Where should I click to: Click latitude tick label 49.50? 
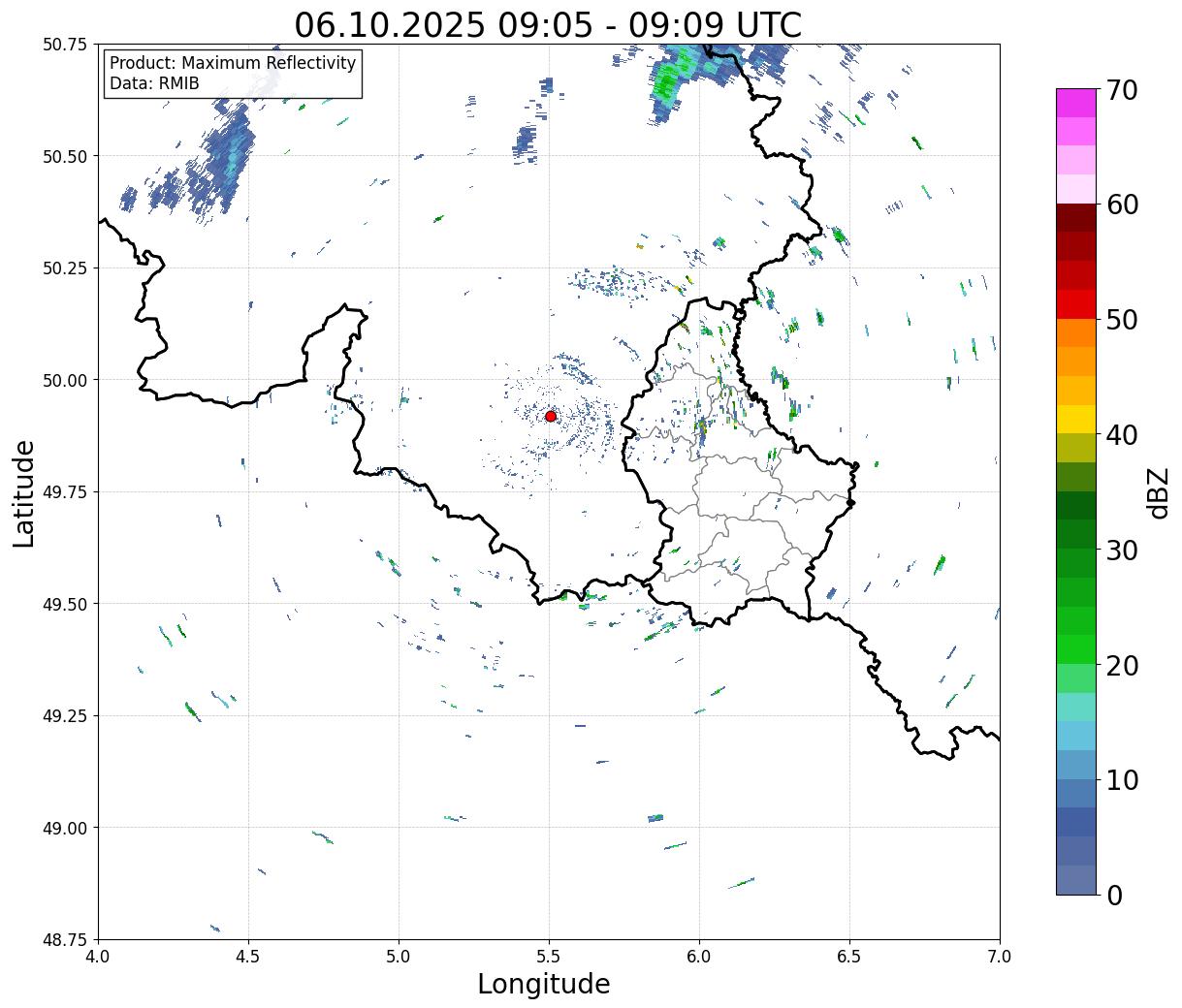tap(65, 604)
